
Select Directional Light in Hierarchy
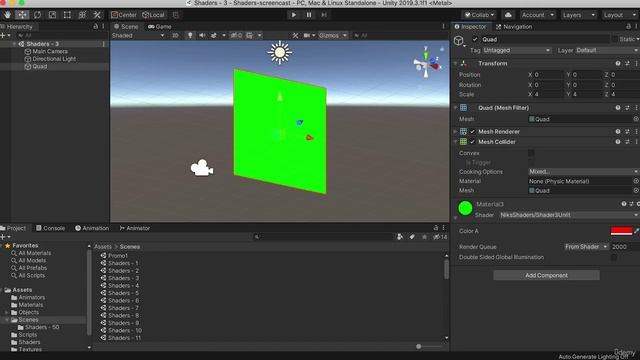coord(54,59)
